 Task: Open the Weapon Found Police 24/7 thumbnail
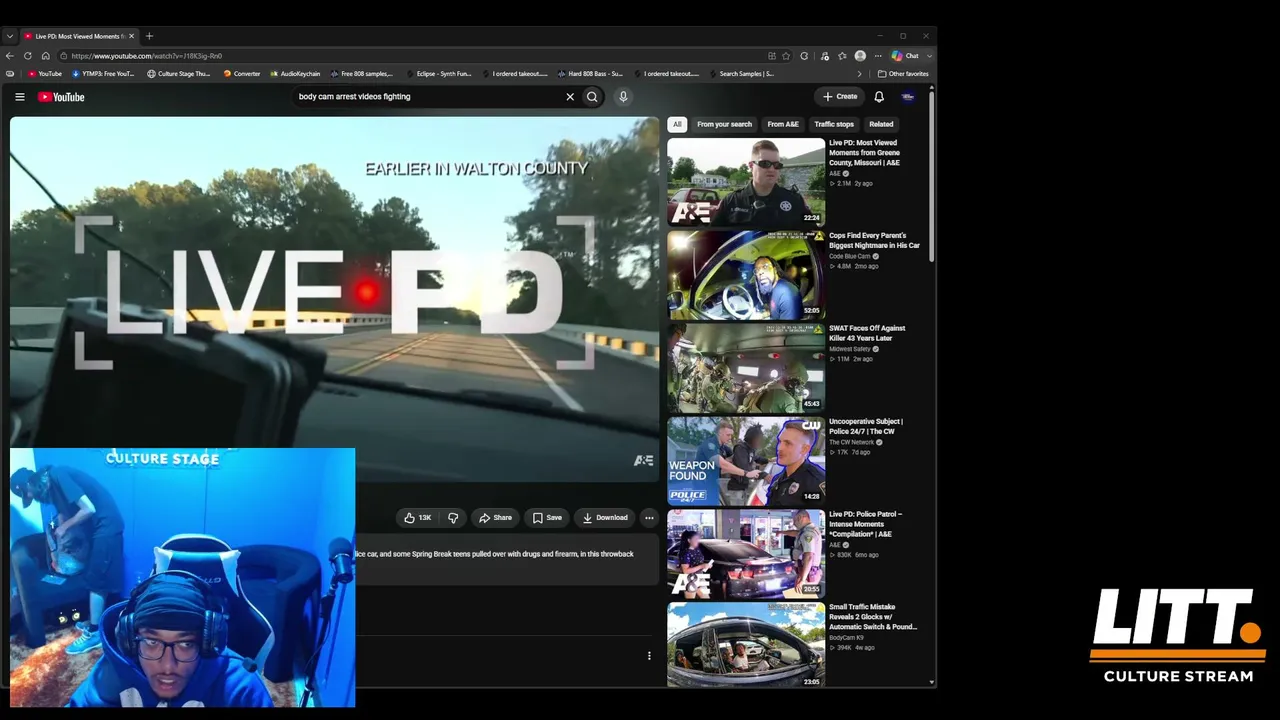click(x=746, y=461)
